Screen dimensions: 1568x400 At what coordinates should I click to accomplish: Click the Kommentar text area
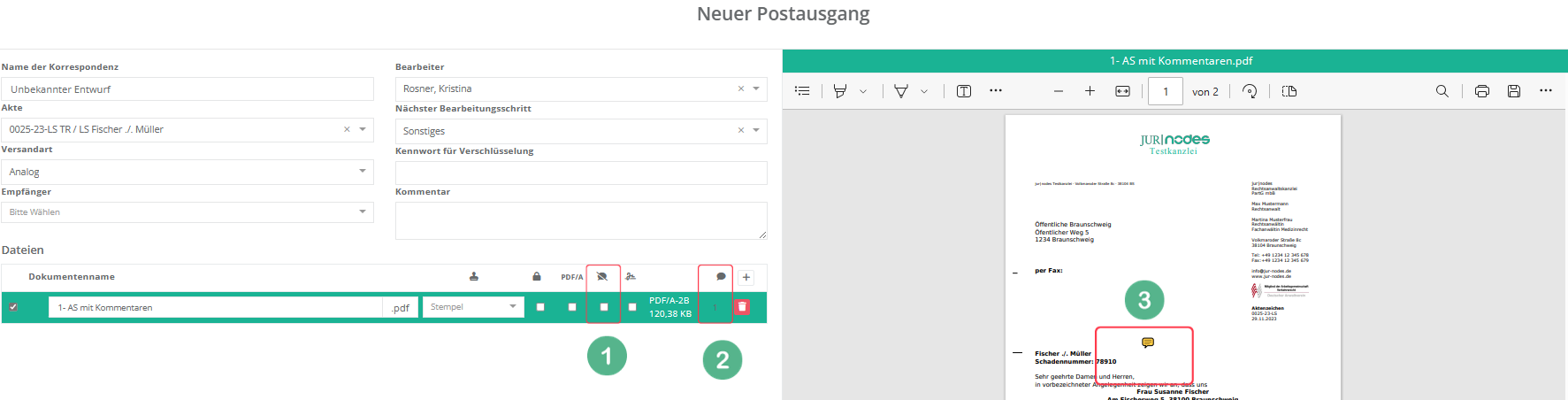click(580, 220)
